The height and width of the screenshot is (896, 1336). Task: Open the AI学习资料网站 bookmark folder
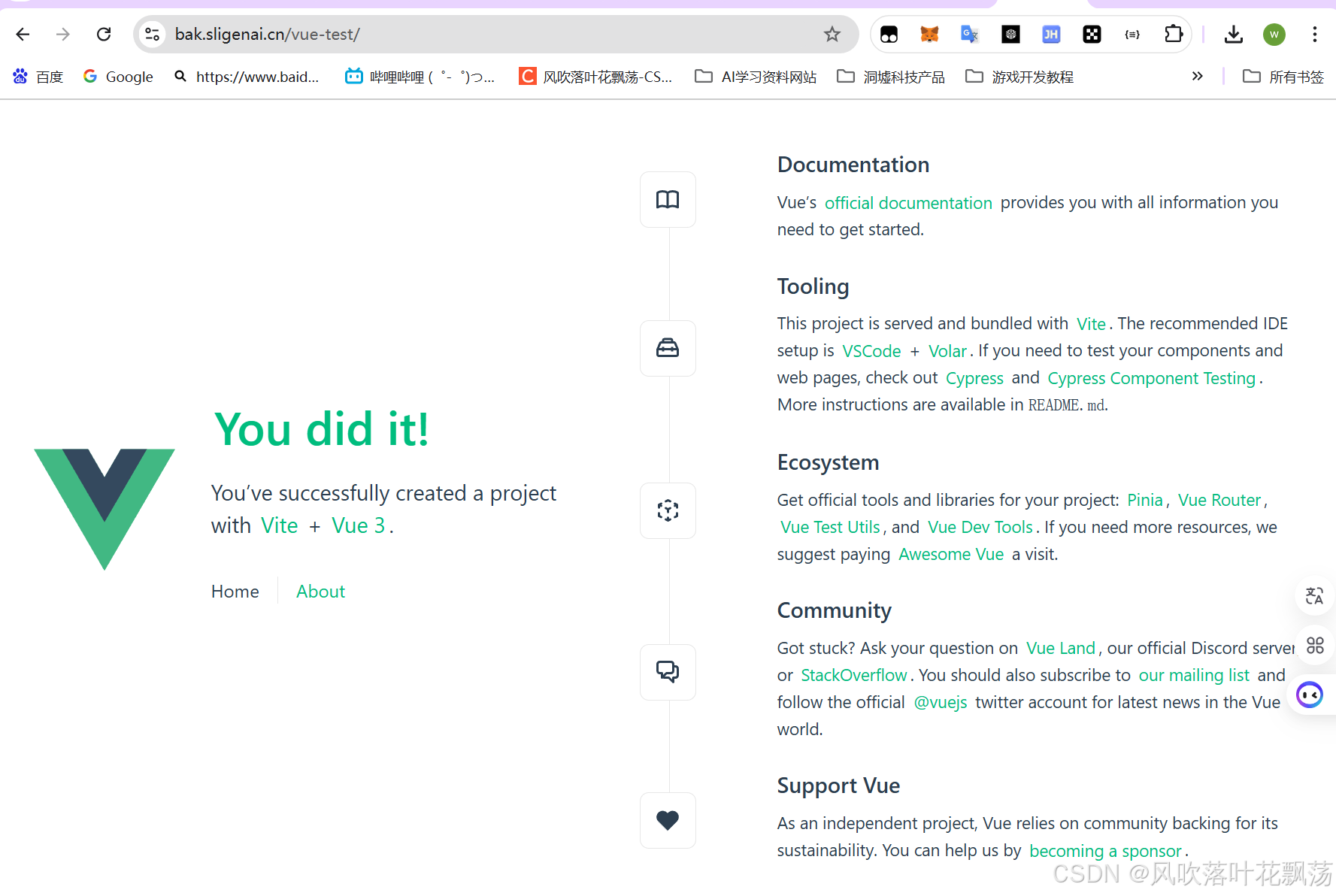click(756, 77)
